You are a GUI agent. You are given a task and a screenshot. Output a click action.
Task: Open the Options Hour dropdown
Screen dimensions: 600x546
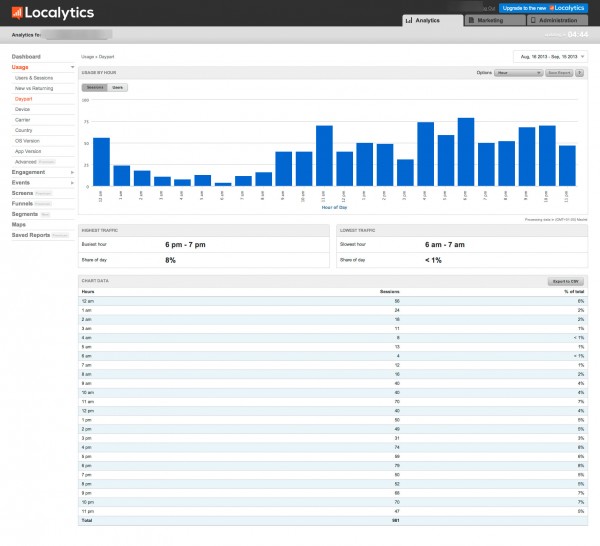pos(518,73)
